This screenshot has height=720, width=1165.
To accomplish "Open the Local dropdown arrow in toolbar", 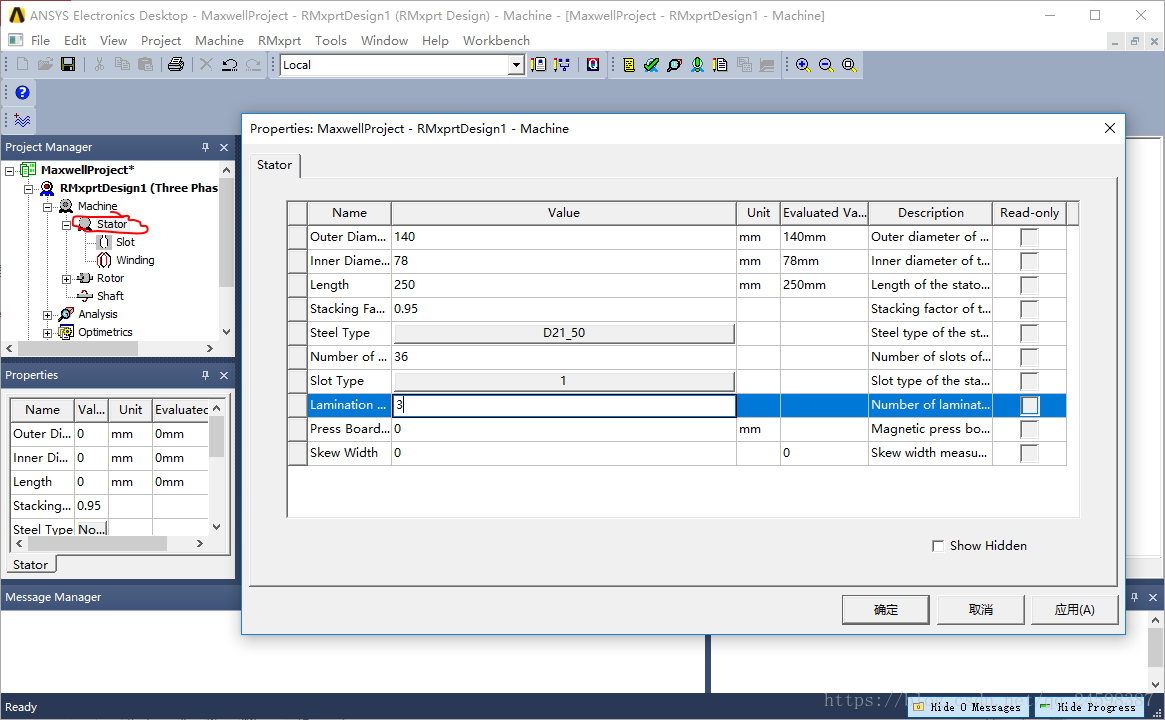I will tap(516, 65).
